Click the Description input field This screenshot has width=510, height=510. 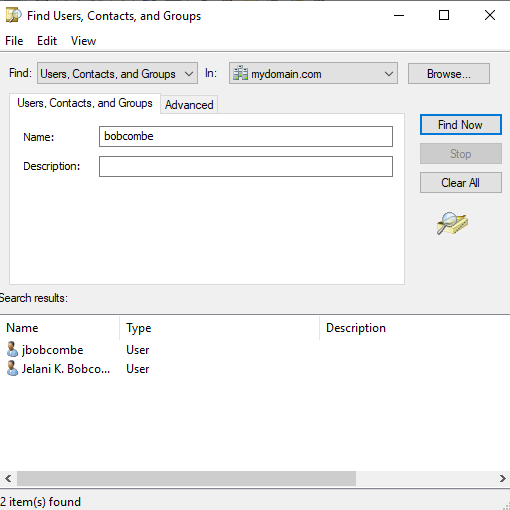pos(246,166)
